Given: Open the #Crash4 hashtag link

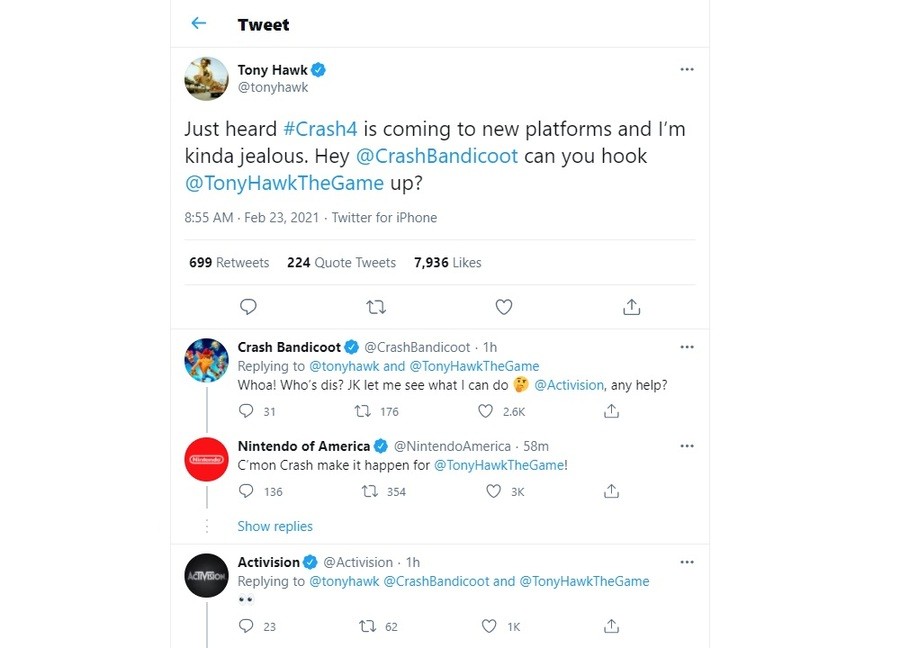Looking at the screenshot, I should point(316,130).
